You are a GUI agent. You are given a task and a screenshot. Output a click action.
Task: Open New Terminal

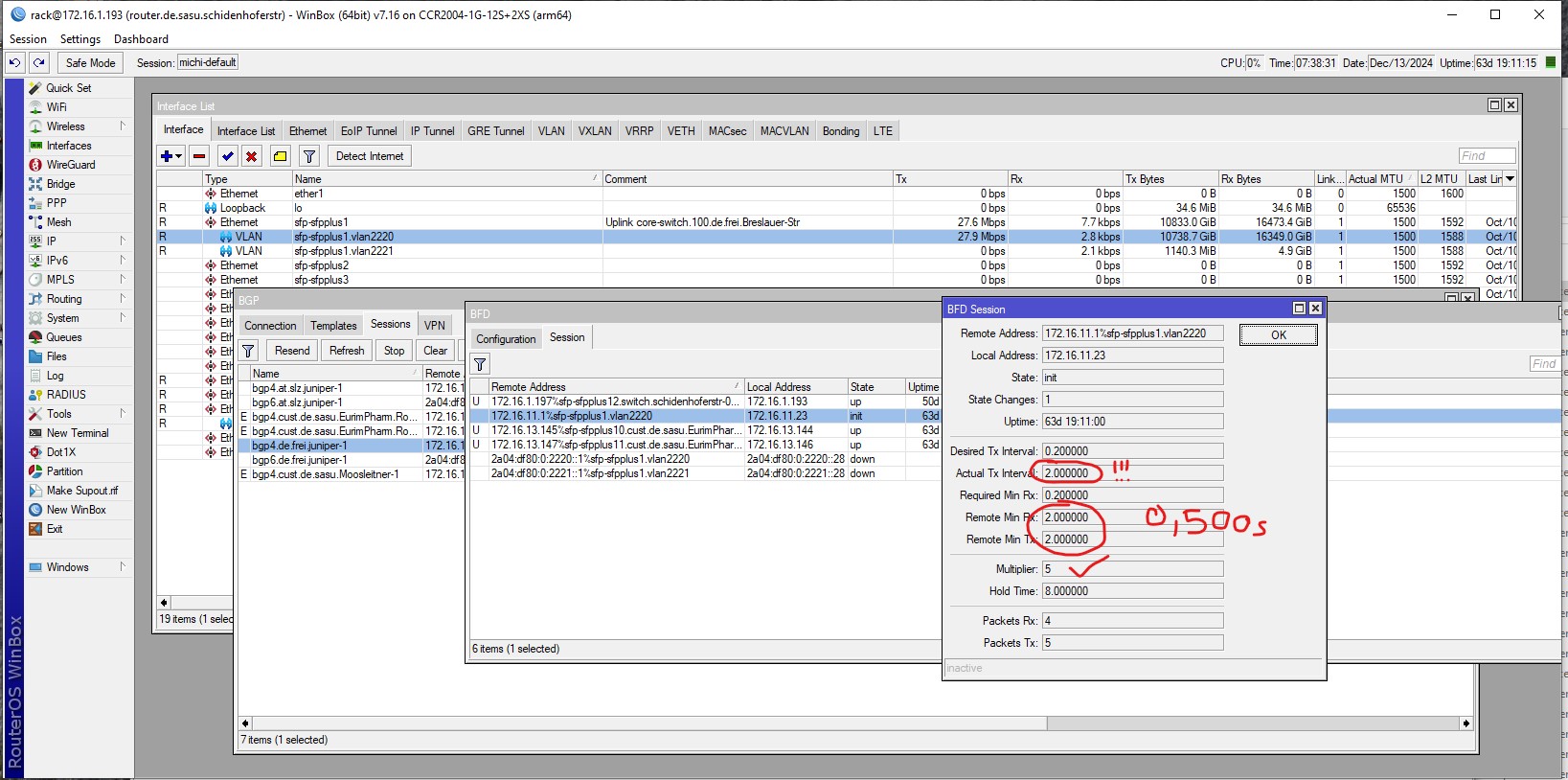click(x=78, y=432)
